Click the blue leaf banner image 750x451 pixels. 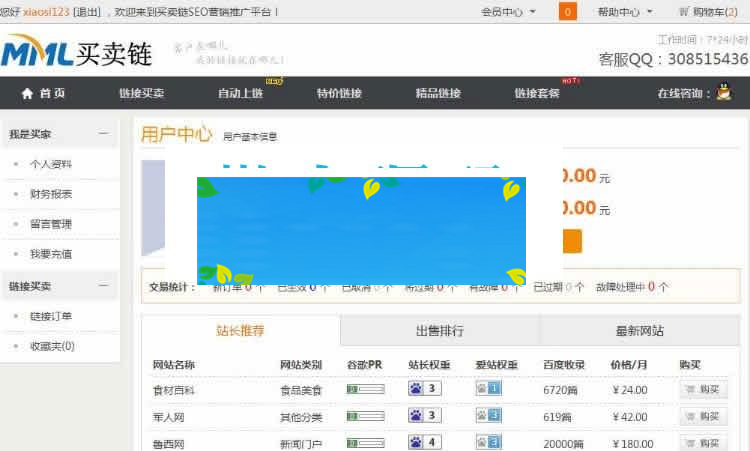click(361, 231)
